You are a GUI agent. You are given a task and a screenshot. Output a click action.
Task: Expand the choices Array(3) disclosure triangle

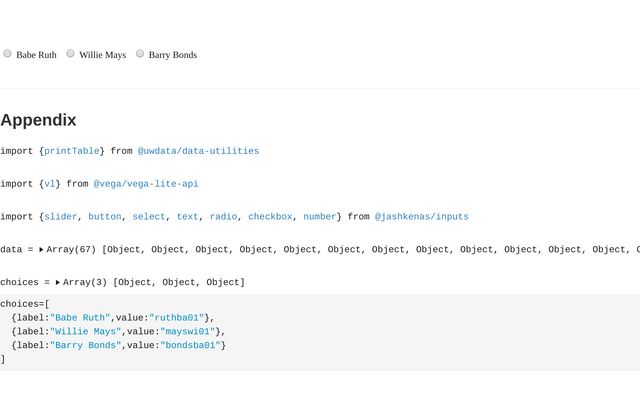(x=58, y=282)
